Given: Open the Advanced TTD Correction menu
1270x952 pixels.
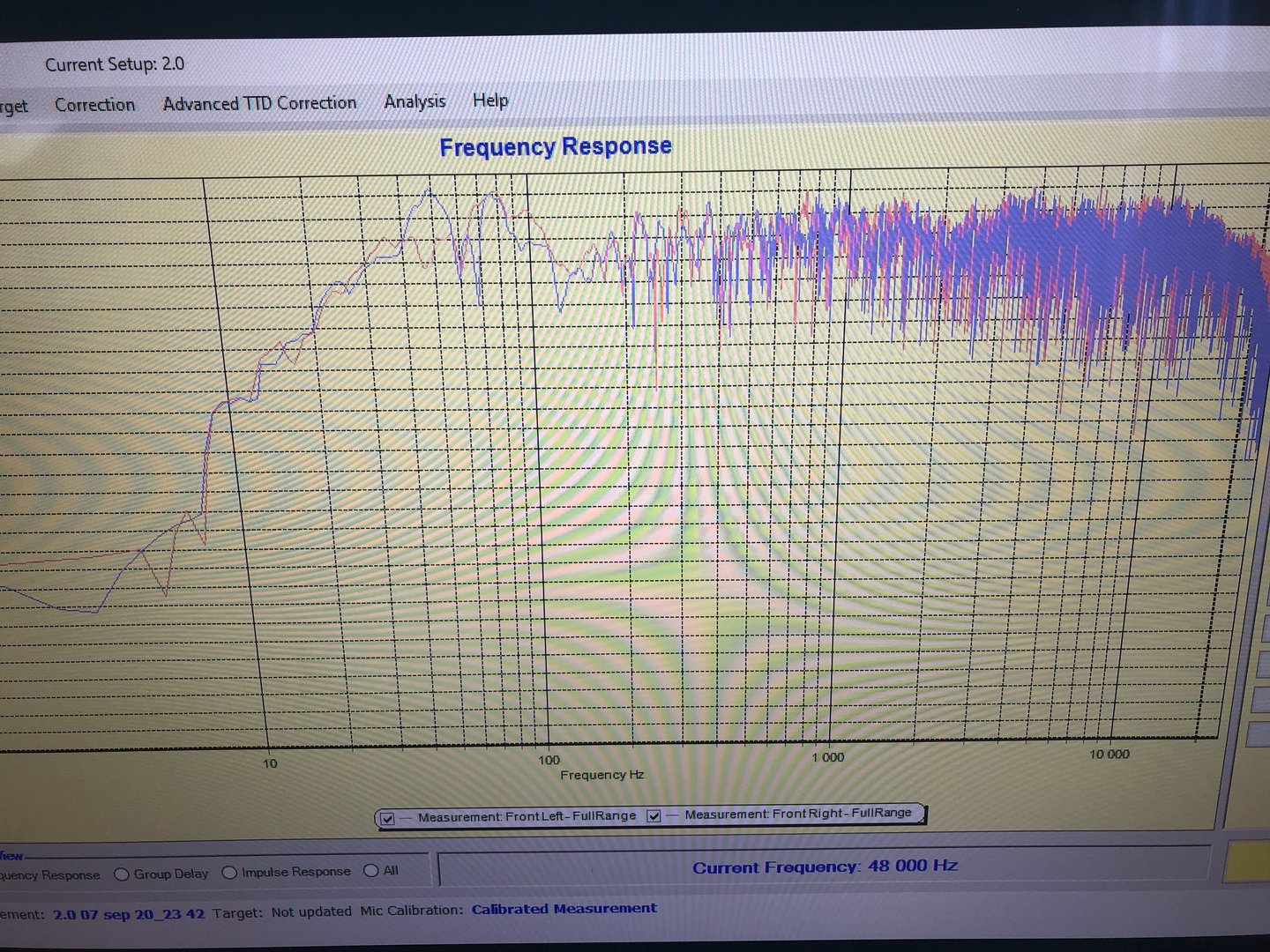Looking at the screenshot, I should pos(259,103).
